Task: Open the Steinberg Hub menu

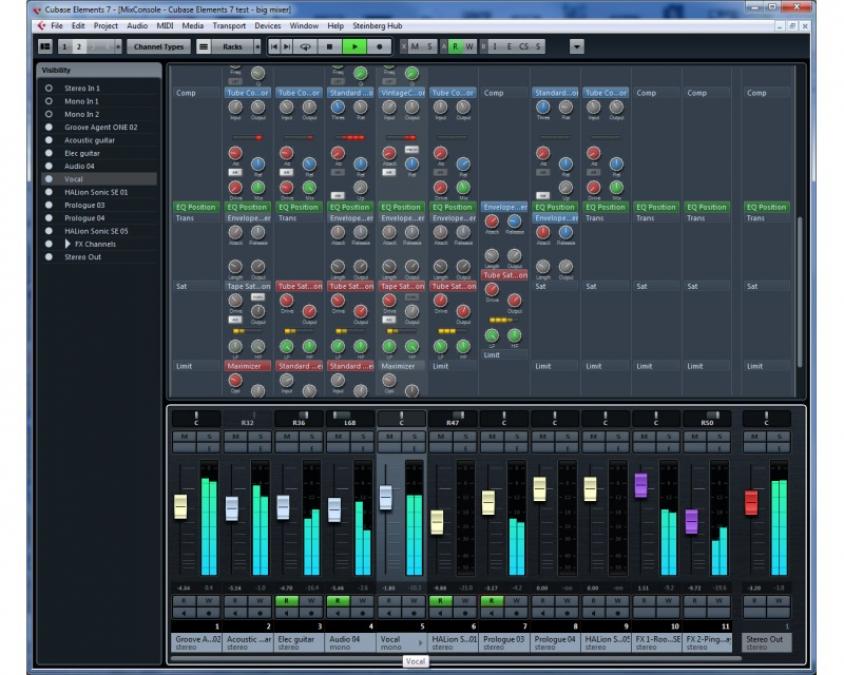Action: (377, 26)
